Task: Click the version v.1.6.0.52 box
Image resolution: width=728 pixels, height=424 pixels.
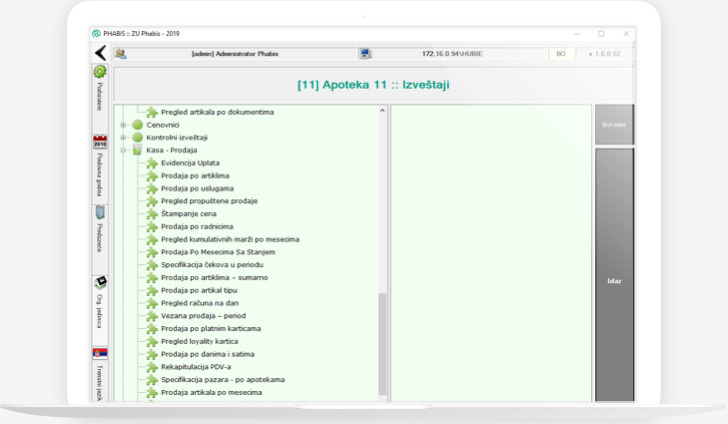Action: click(x=604, y=54)
